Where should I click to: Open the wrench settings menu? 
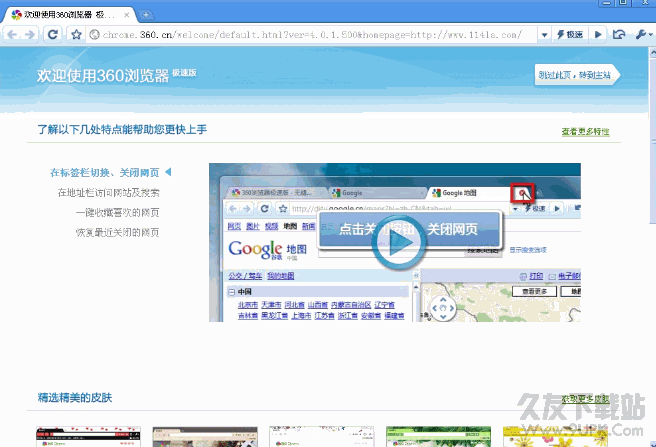pos(643,35)
